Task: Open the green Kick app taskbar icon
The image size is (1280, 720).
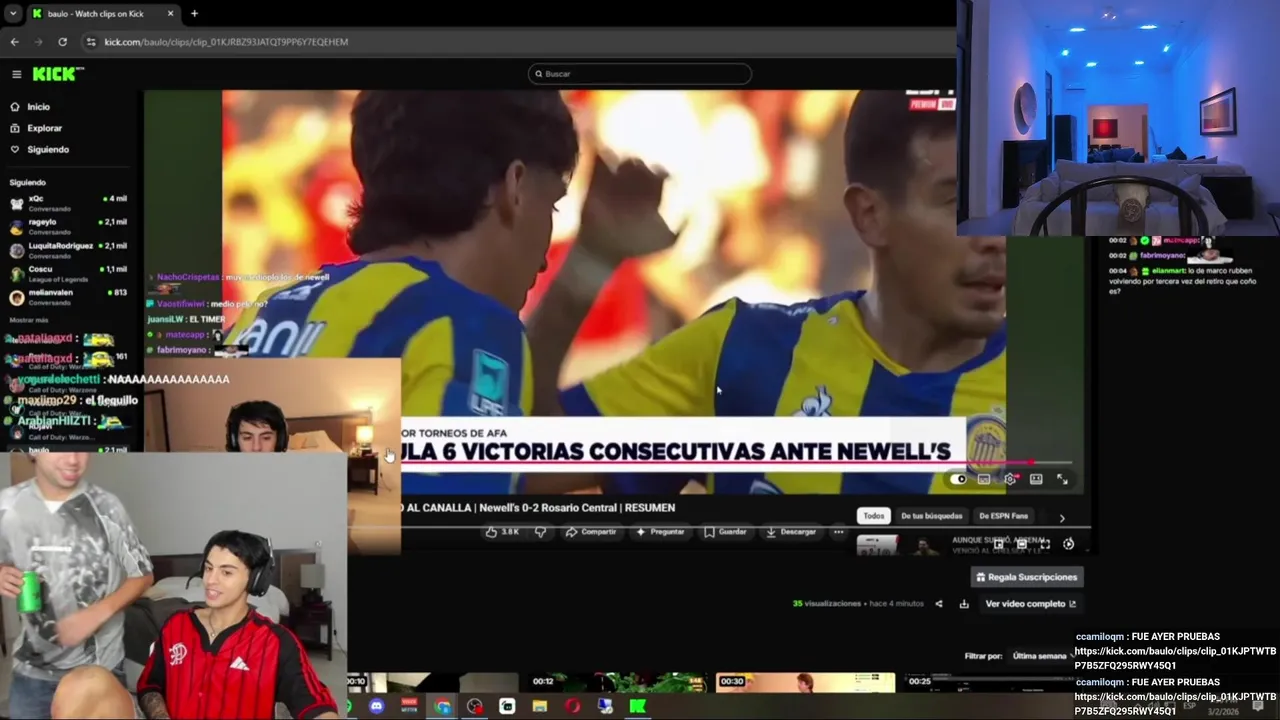Action: pos(637,706)
